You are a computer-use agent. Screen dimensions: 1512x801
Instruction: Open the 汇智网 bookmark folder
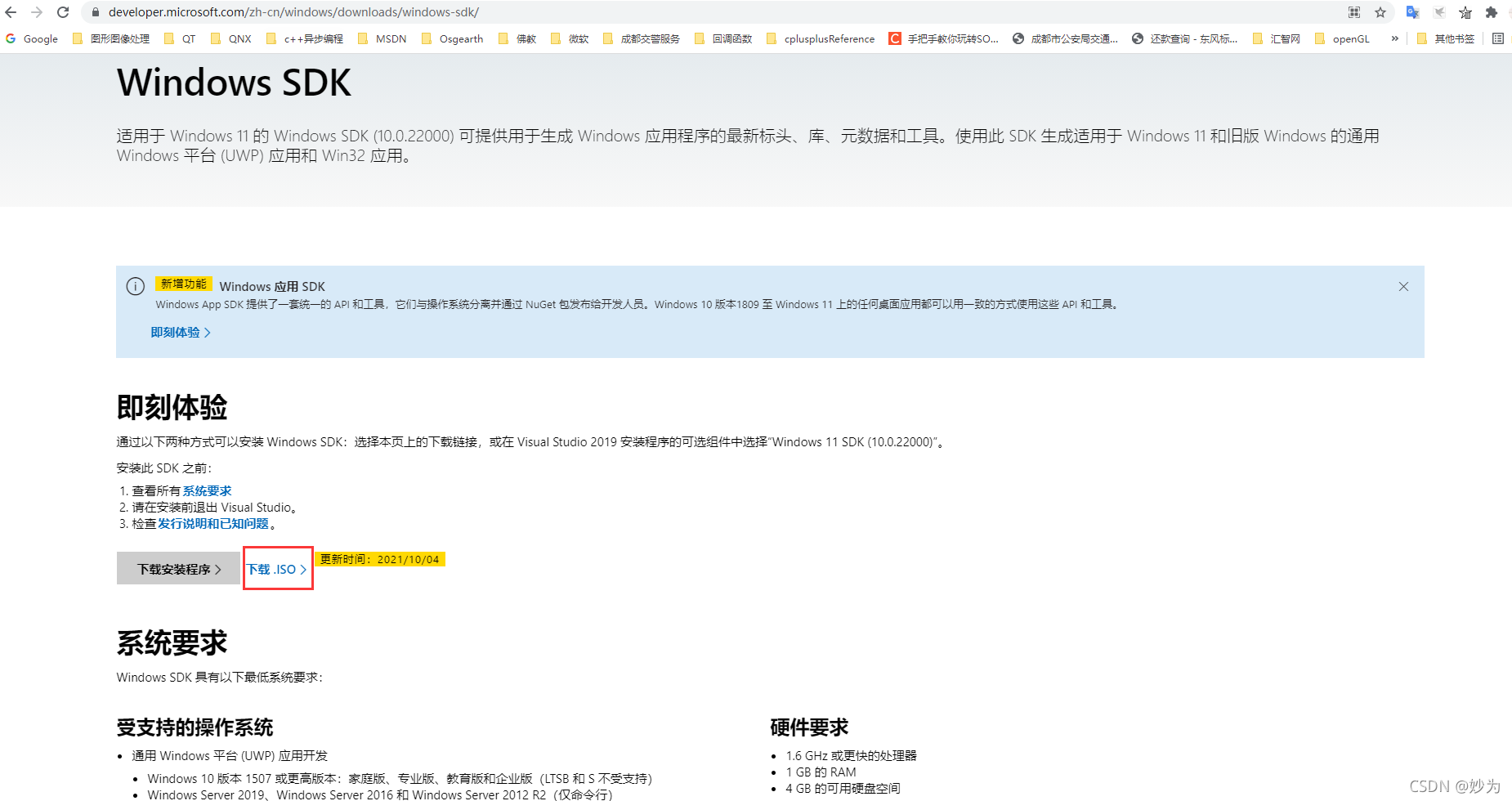(1277, 38)
